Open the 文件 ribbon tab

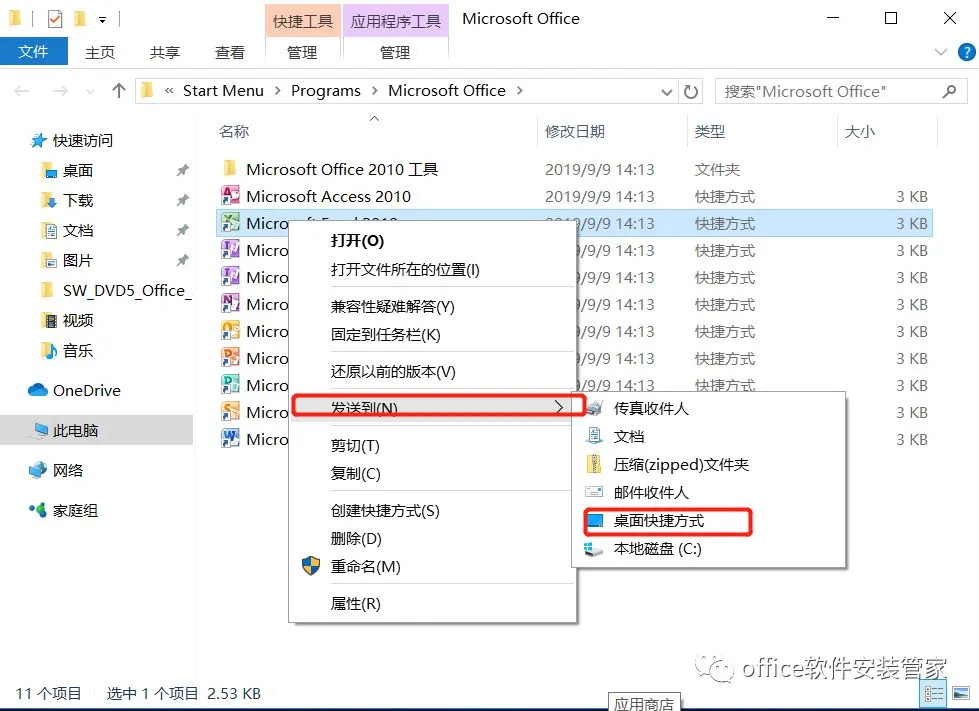(x=34, y=51)
